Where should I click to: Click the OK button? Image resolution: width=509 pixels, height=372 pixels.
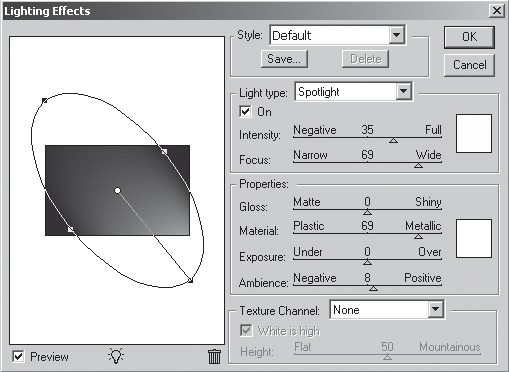(469, 37)
